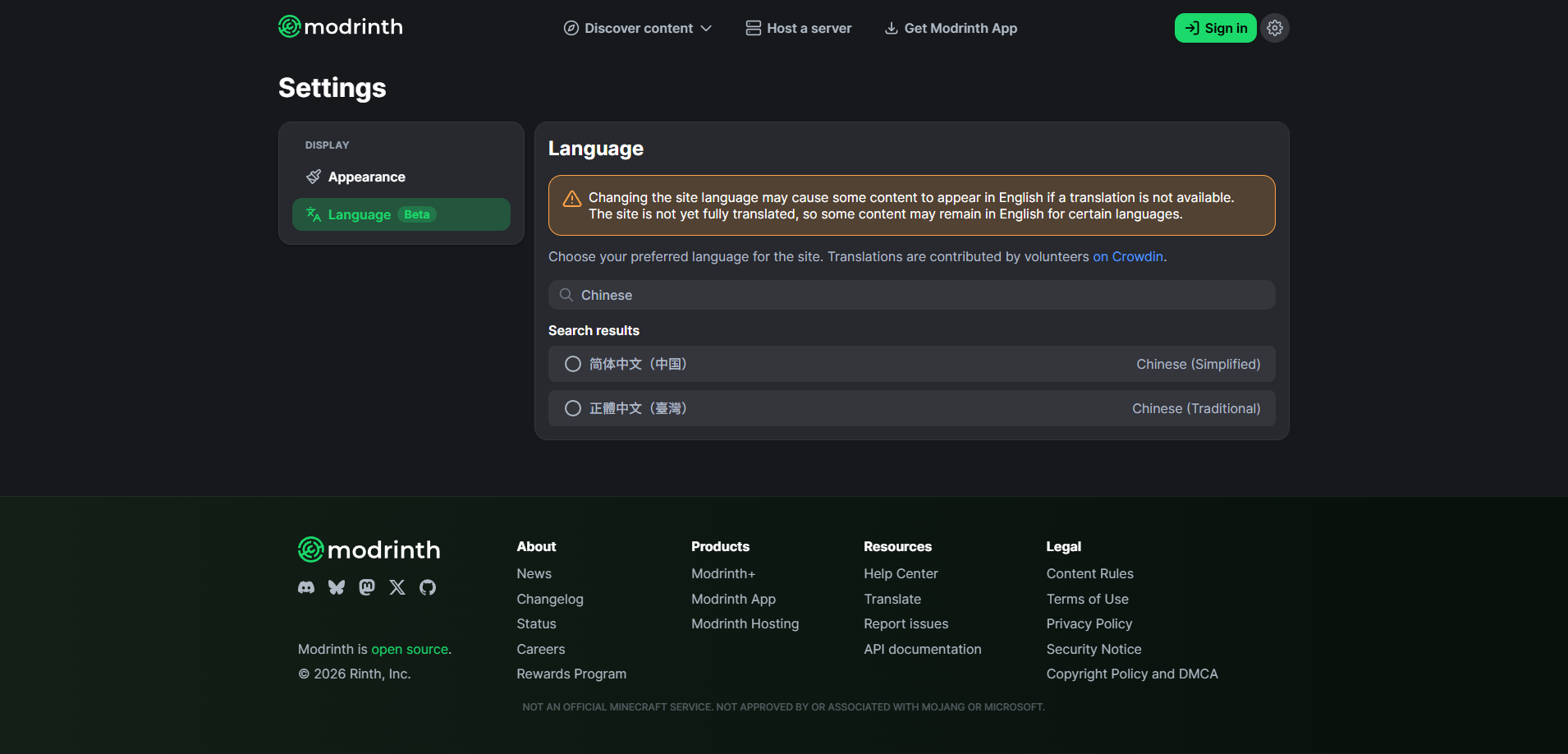Open the Translate footer link
Viewport: 1568px width, 754px height.
tap(892, 599)
